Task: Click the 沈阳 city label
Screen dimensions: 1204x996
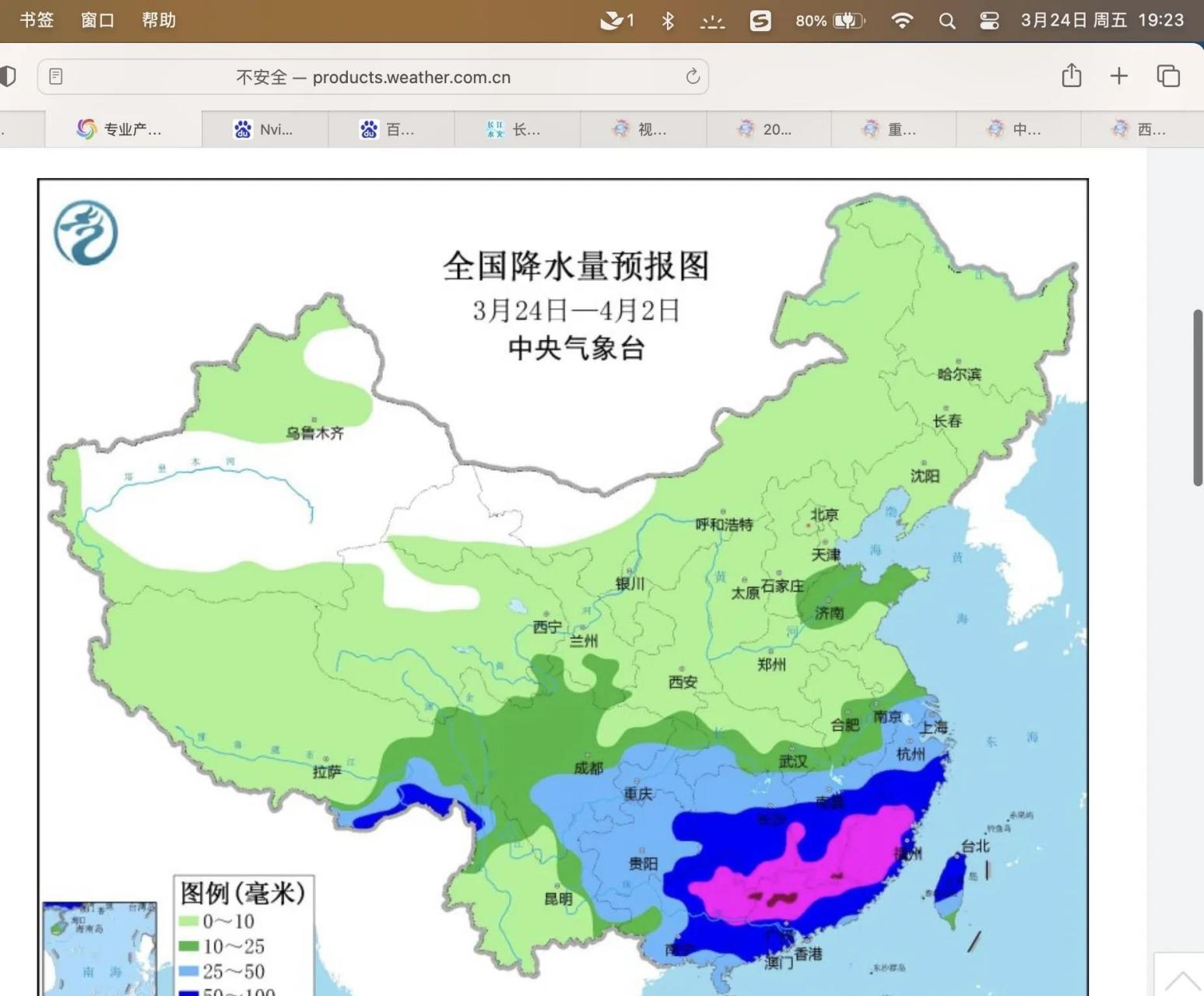Action: coord(925,475)
